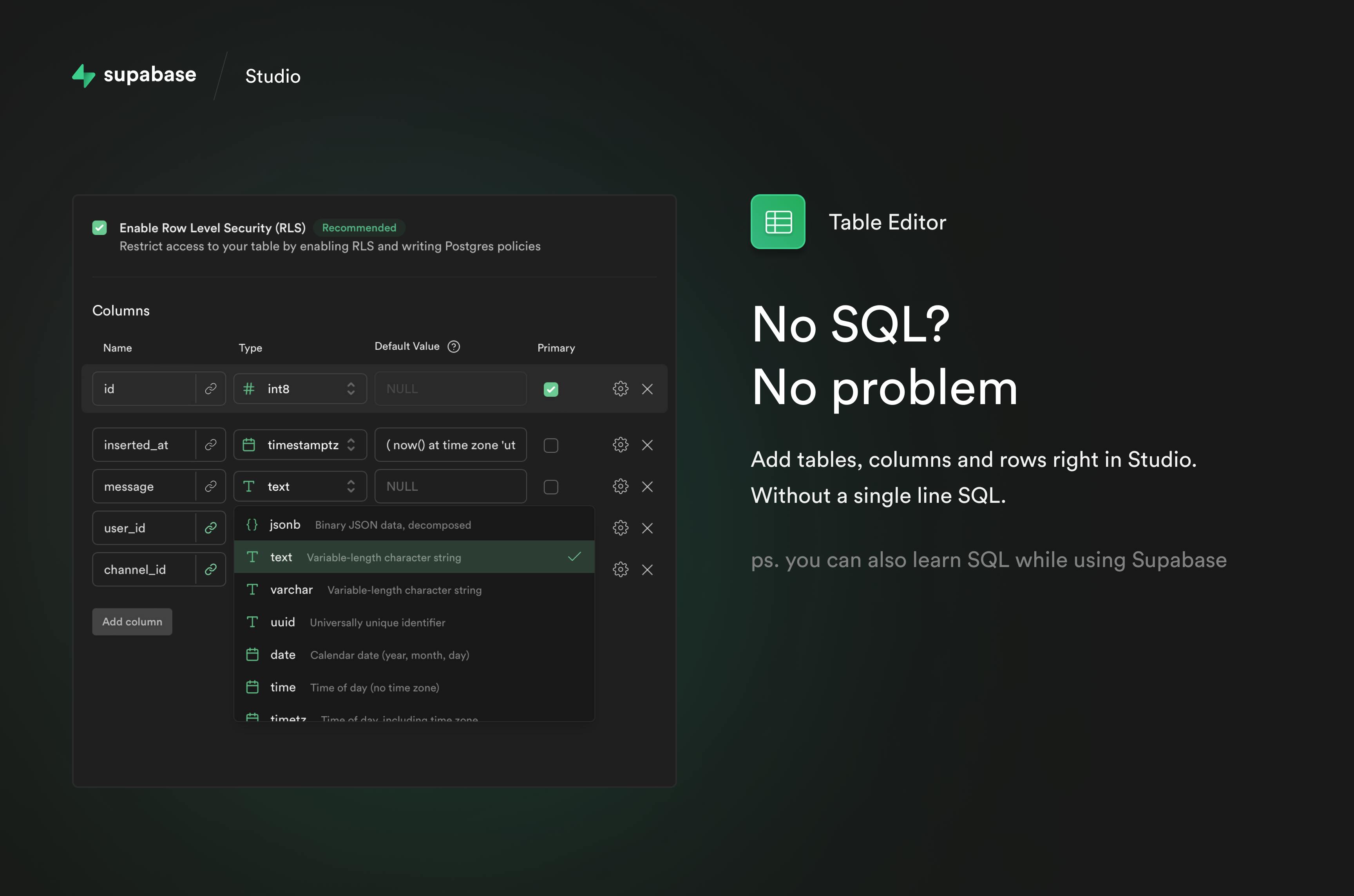Image resolution: width=1354 pixels, height=896 pixels.
Task: Edit the user_id column name field
Action: [144, 528]
